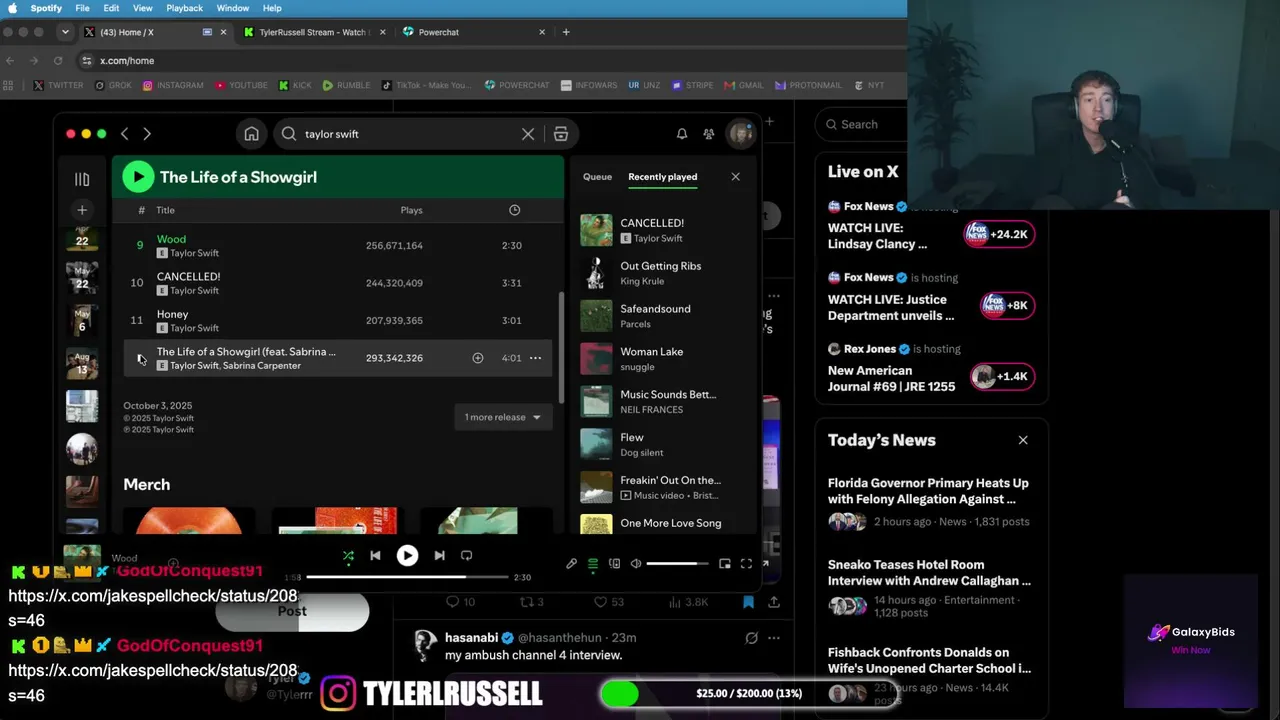The height and width of the screenshot is (720, 1280).
Task: Open Connect to a device icon
Action: coord(614,564)
